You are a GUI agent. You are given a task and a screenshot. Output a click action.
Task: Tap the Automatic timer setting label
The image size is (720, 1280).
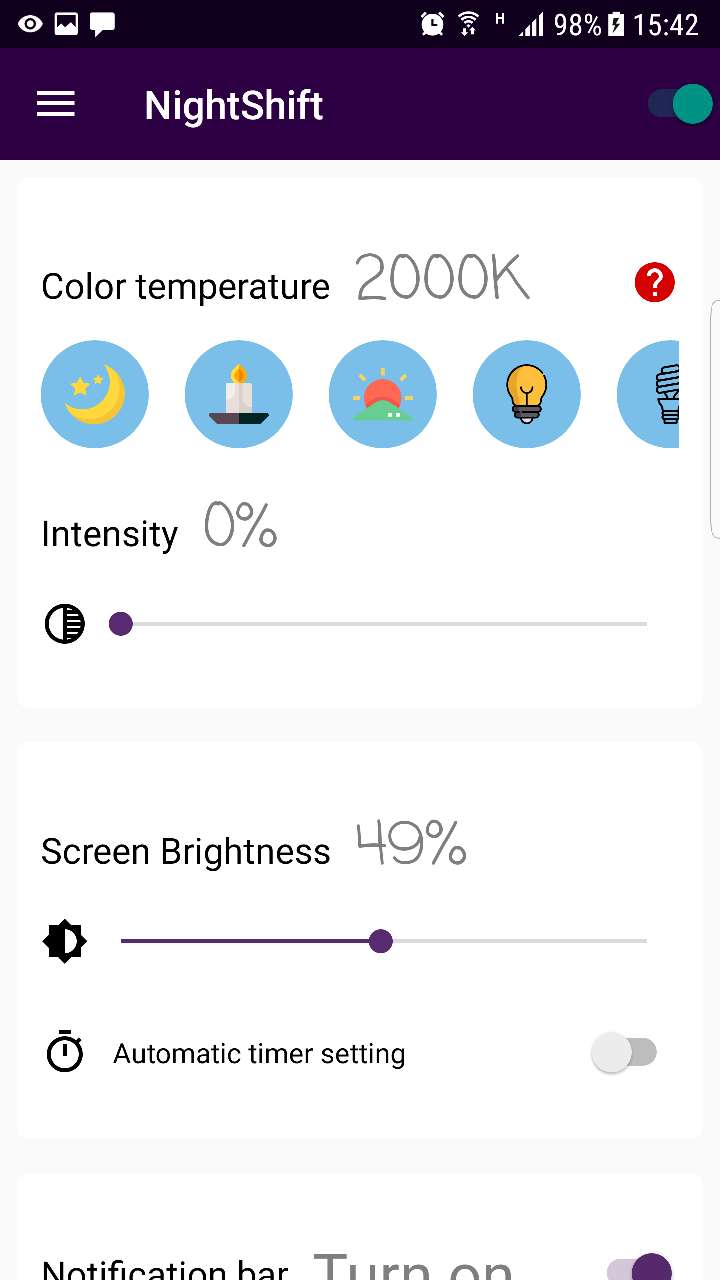[x=259, y=1054]
